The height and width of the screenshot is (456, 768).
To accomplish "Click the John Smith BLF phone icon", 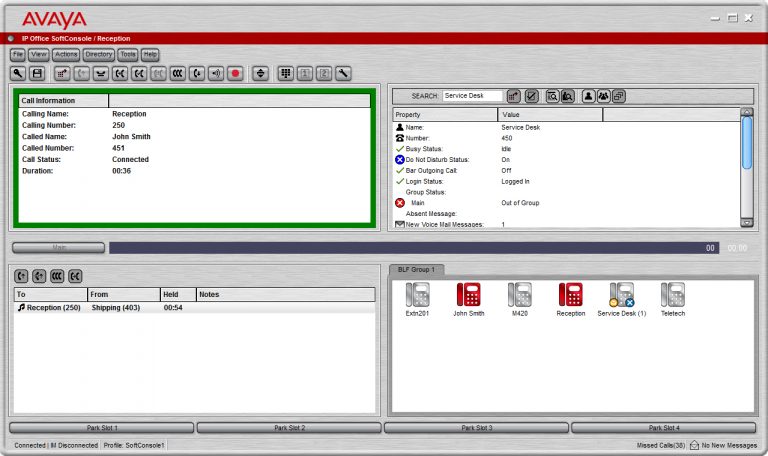I will [468, 295].
